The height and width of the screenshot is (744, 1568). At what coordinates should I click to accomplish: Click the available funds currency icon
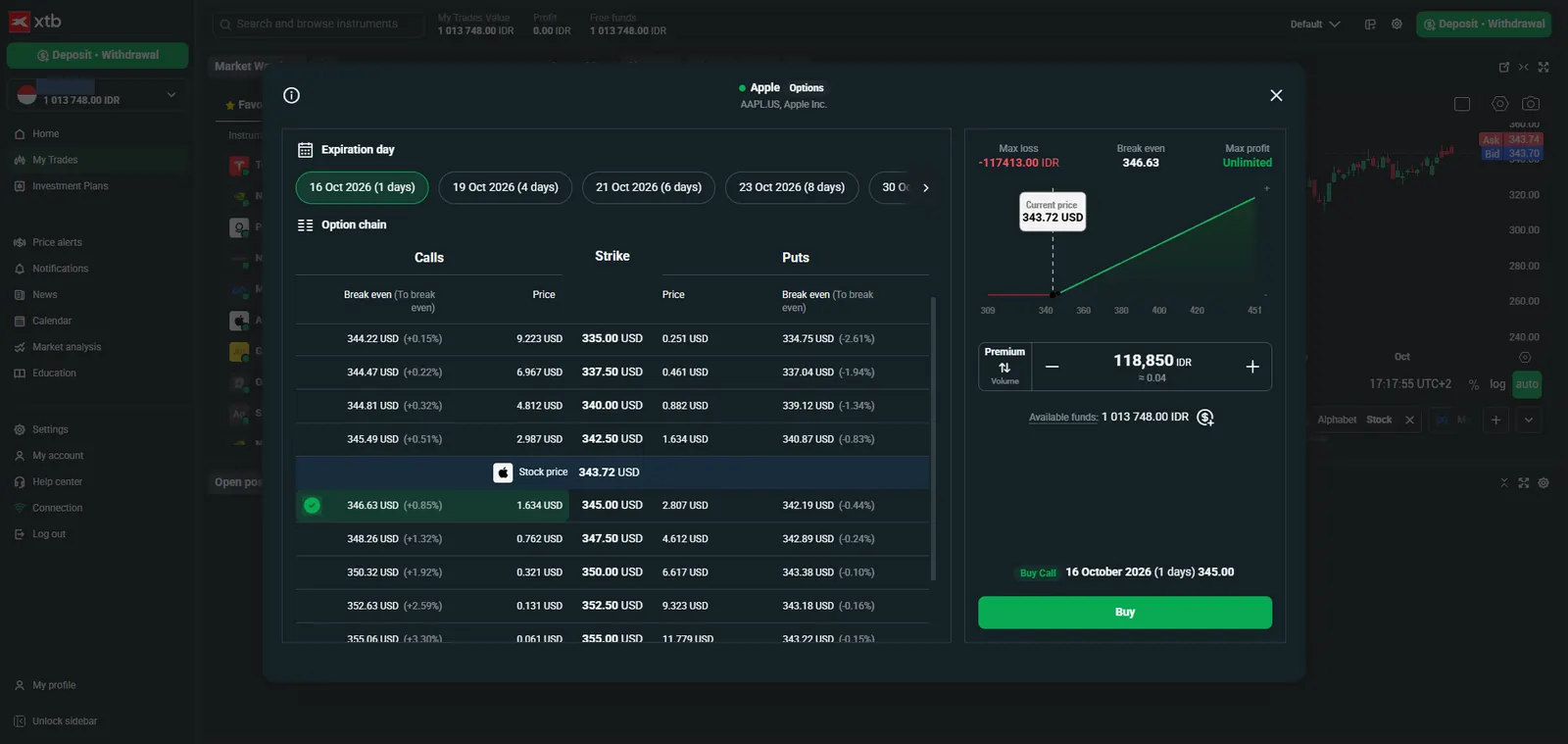point(1205,418)
